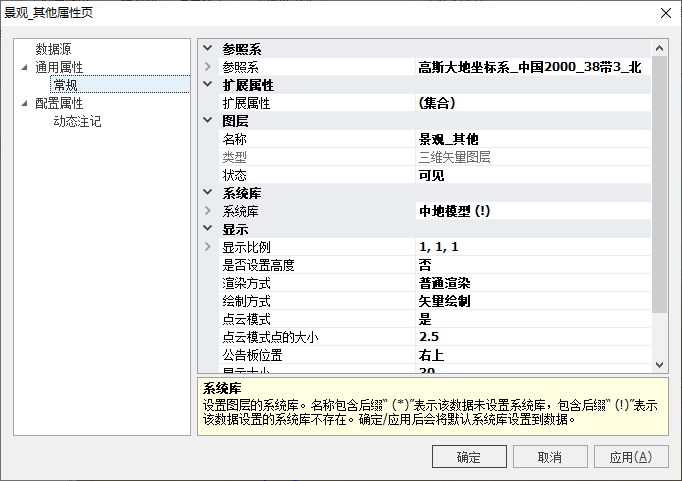Image resolution: width=682 pixels, height=481 pixels.
Task: Edit the 名称 value 景观_其他
Action: [x=530, y=139]
